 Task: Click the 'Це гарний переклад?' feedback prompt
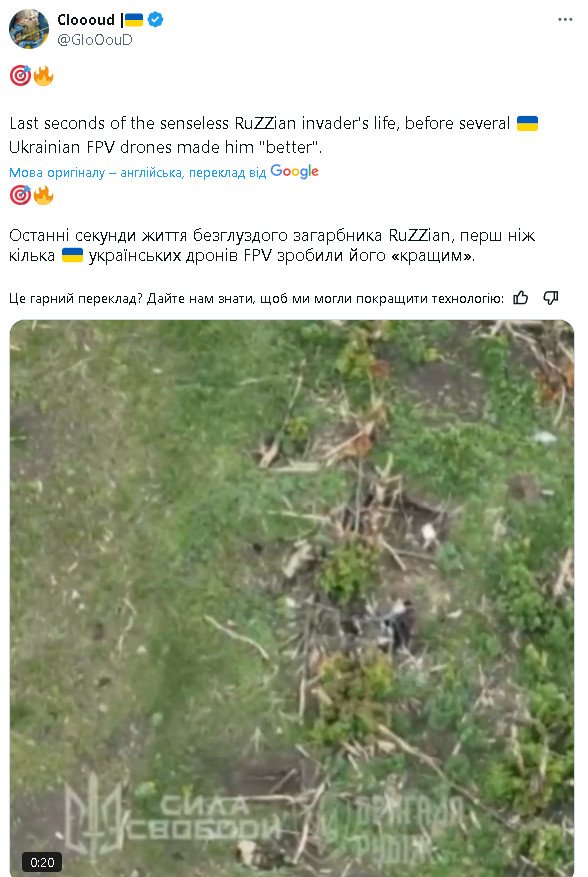click(x=76, y=299)
